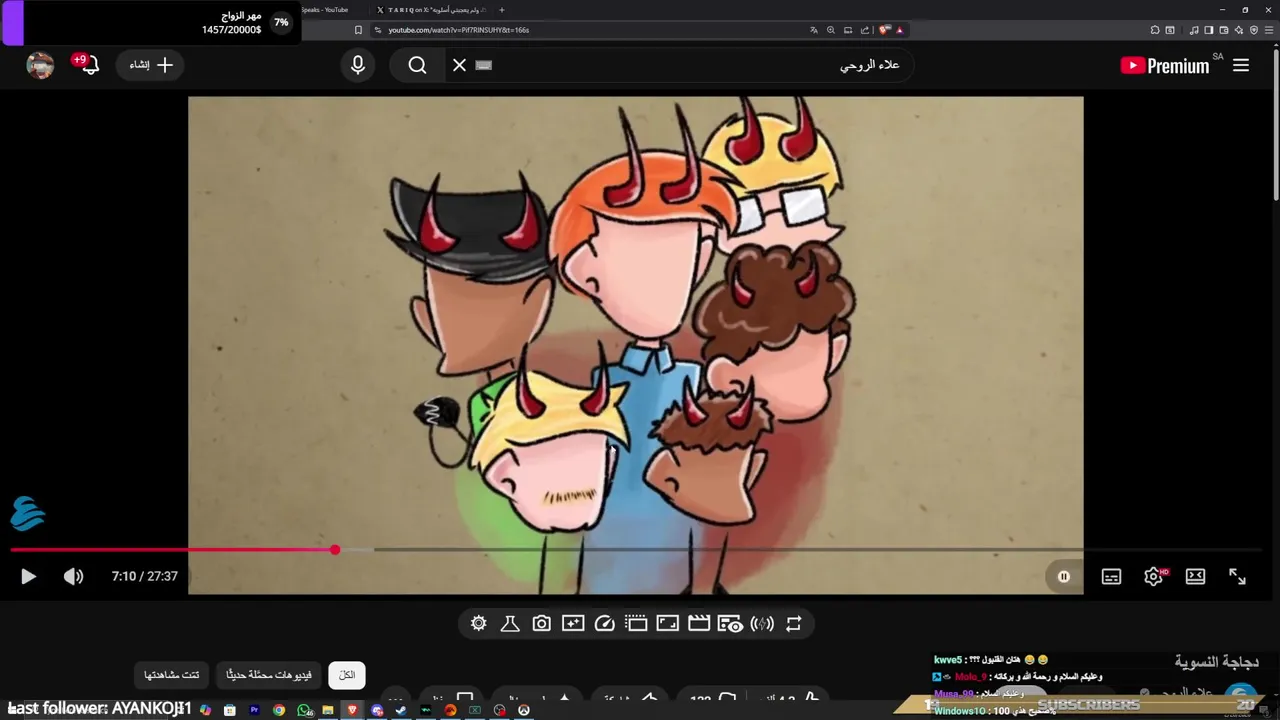
Task: Select the 'تمّت مشاهدتها' chip
Action: 171,675
